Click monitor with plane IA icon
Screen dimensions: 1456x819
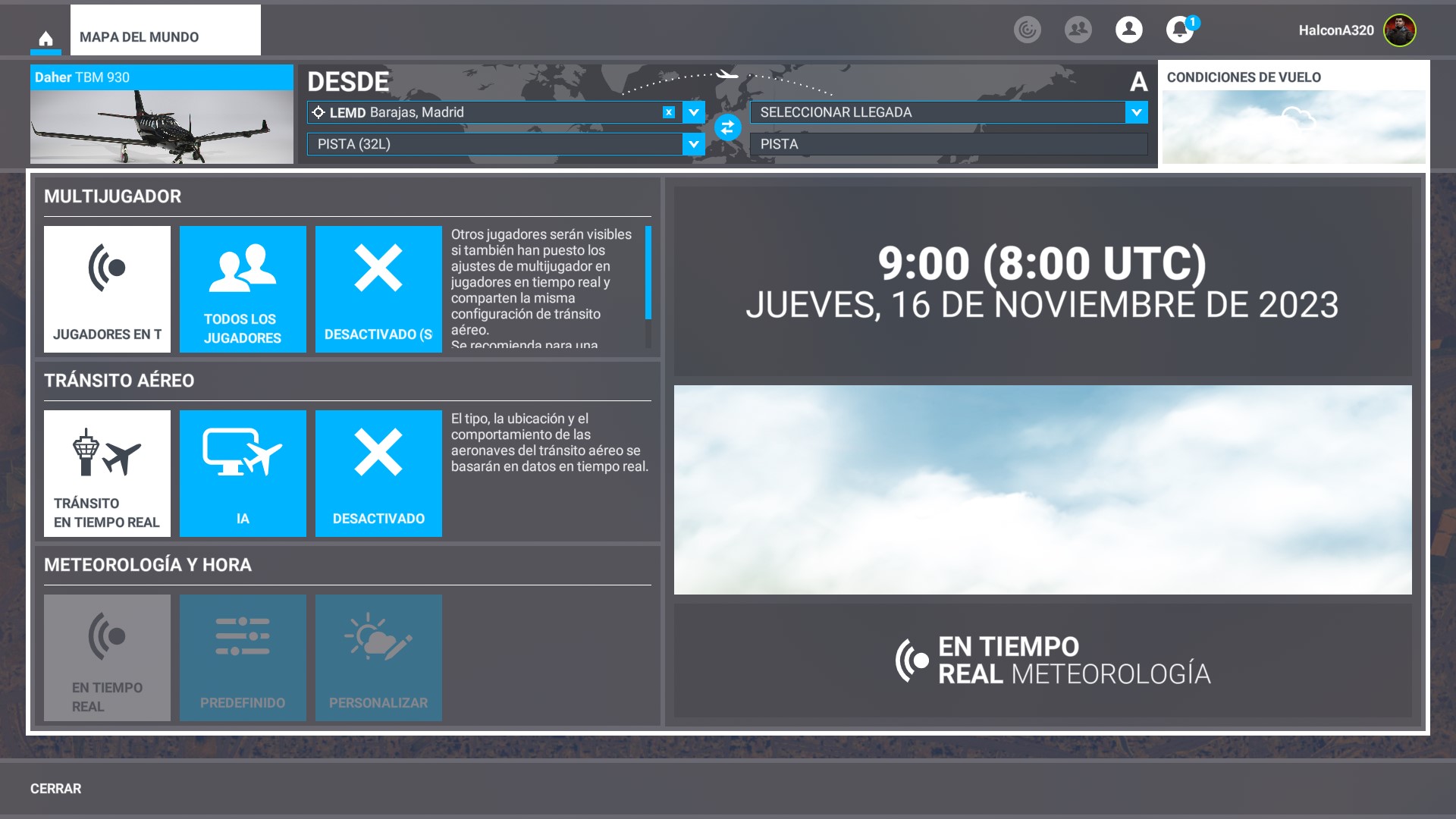pos(243,452)
